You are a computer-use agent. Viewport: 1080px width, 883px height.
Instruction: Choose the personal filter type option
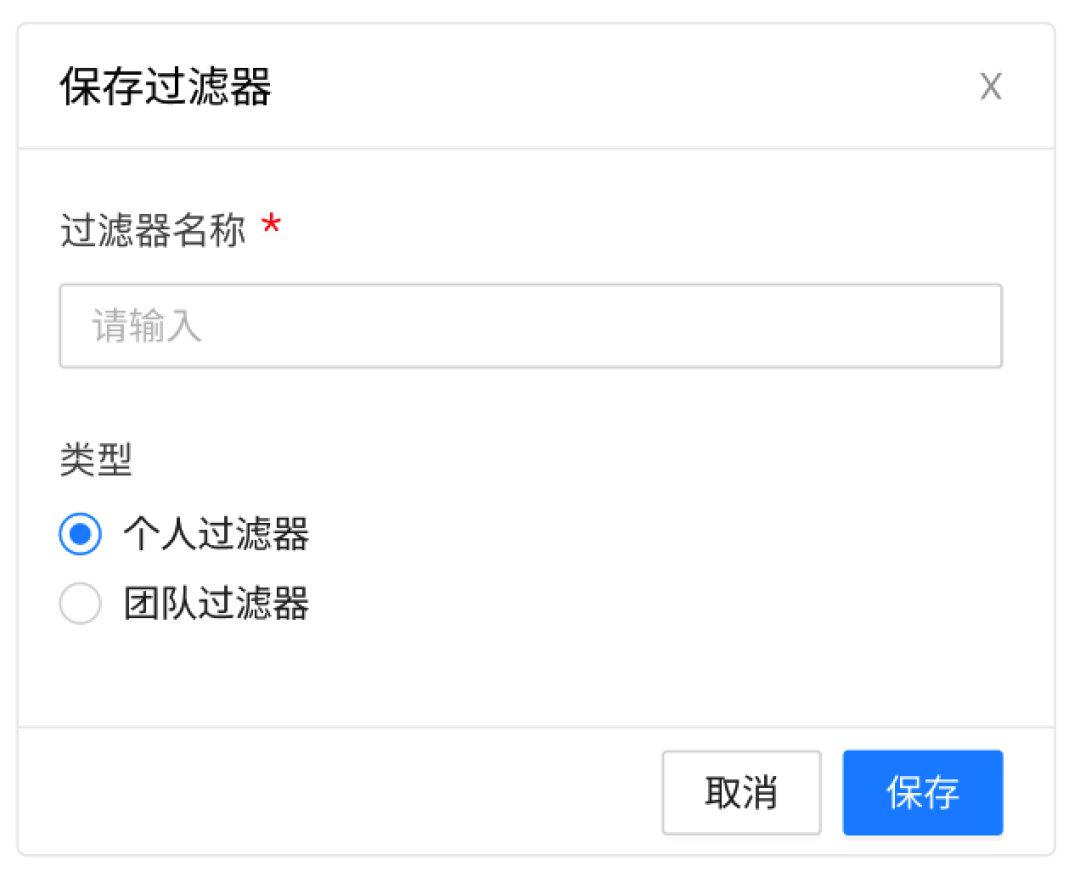[x=80, y=534]
